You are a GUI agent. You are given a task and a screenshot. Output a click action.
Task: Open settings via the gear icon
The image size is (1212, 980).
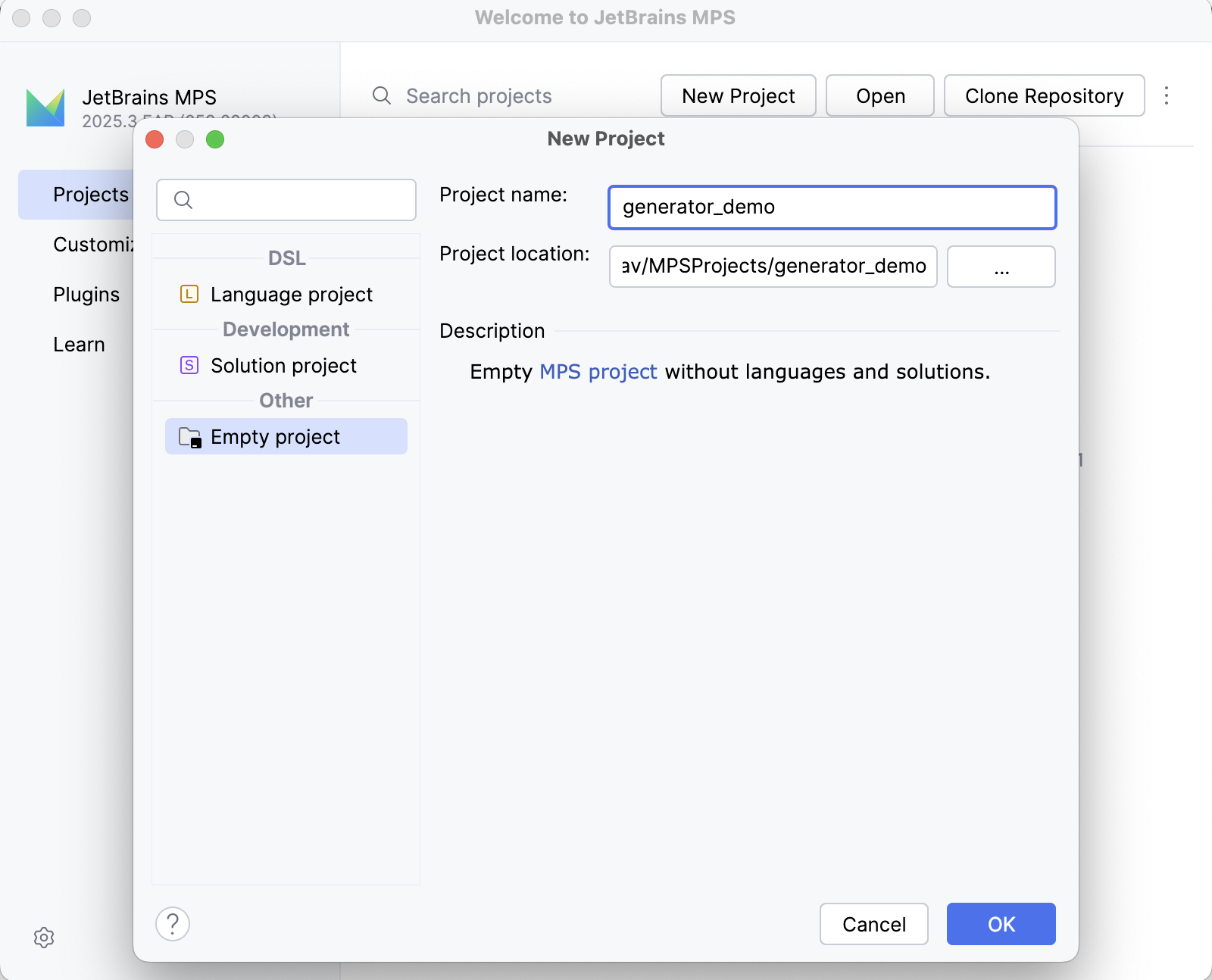click(x=44, y=938)
